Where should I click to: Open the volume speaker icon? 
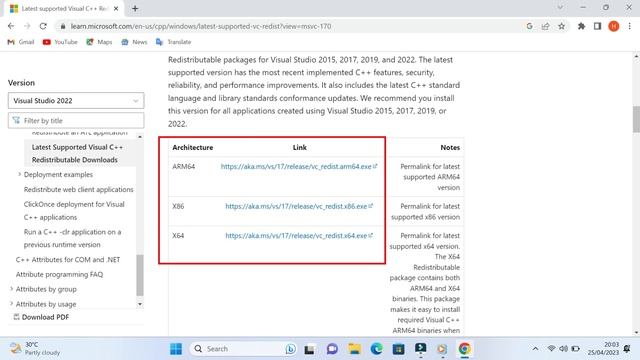tap(564, 349)
